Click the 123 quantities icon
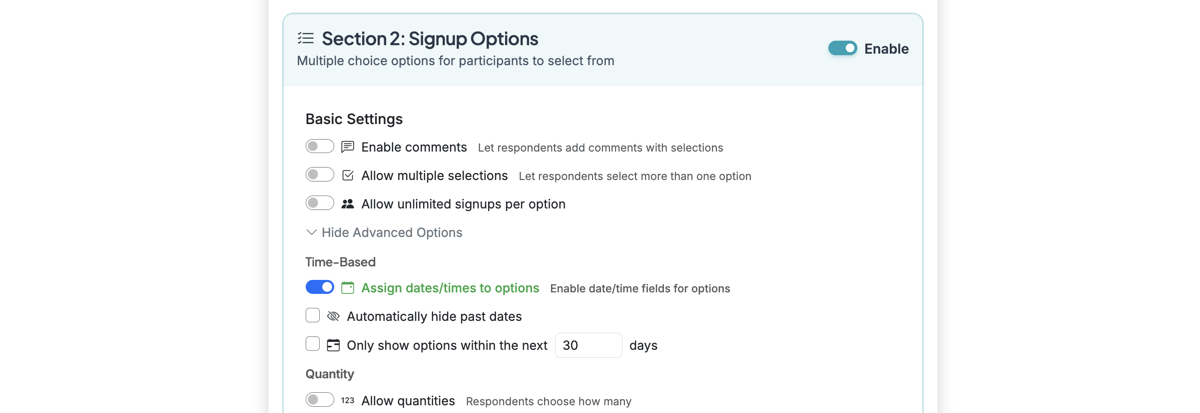Screen dimensions: 1200x413 click(x=347, y=401)
